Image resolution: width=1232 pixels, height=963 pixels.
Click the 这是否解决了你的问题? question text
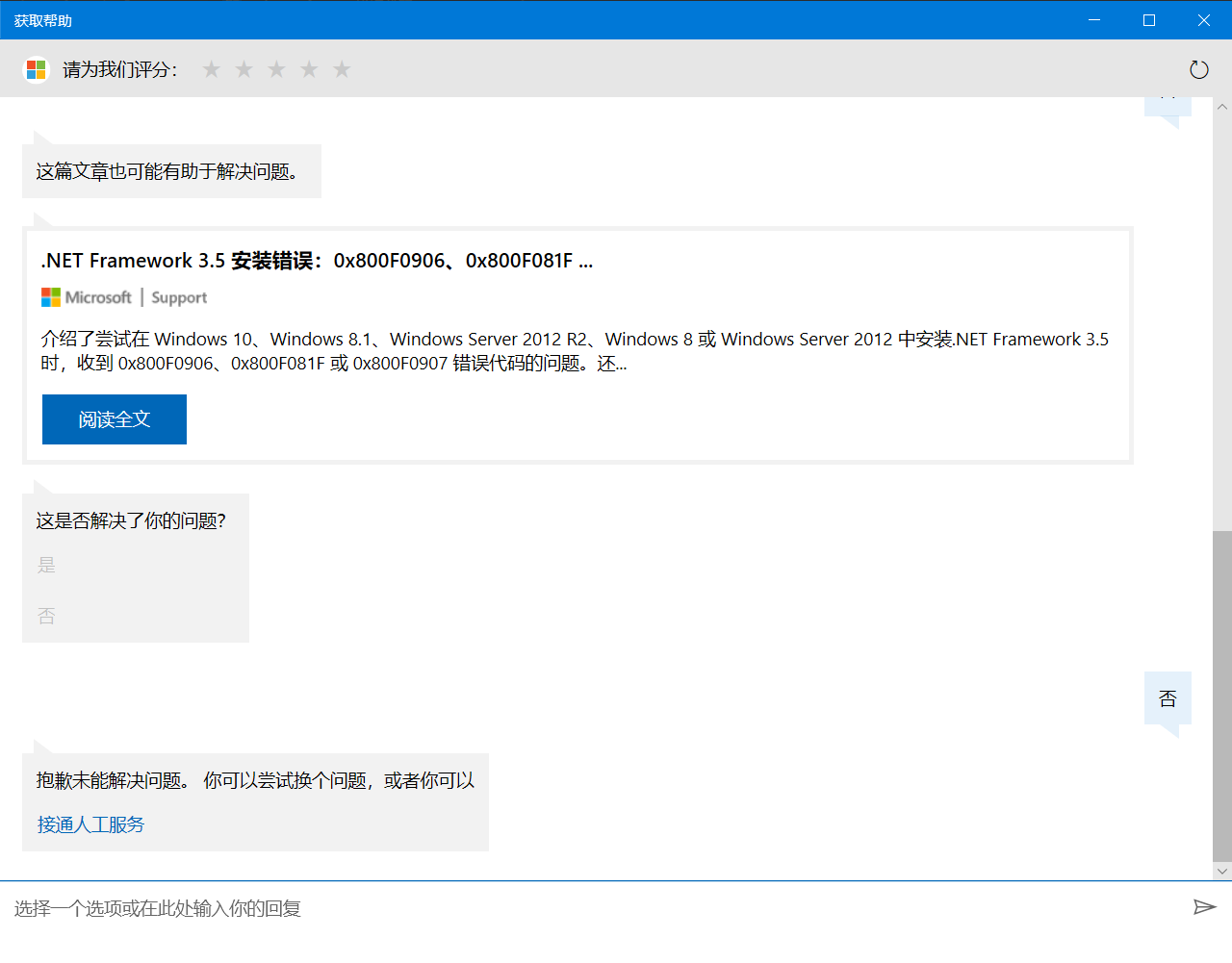(131, 520)
